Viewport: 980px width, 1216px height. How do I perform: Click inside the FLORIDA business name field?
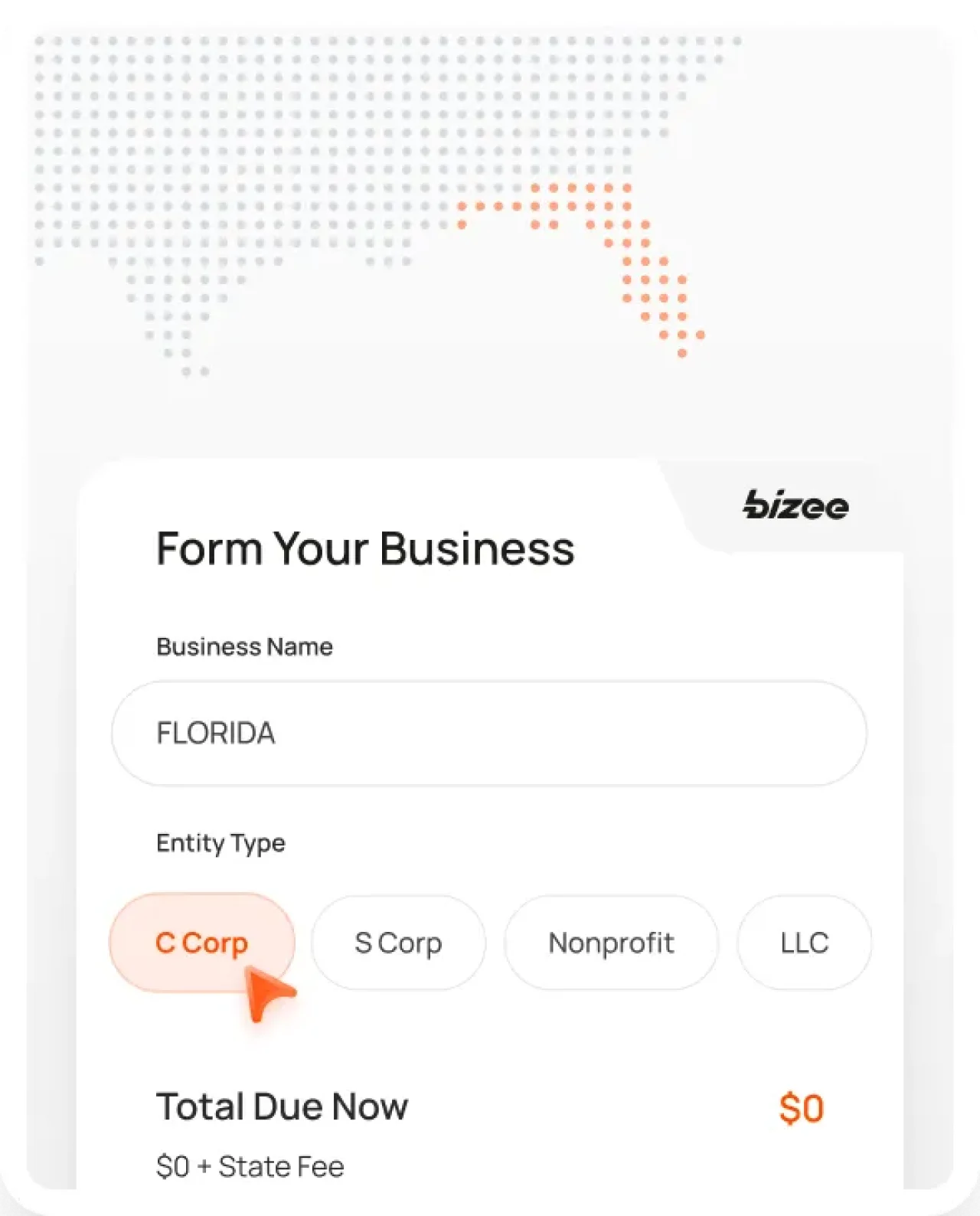coord(488,733)
